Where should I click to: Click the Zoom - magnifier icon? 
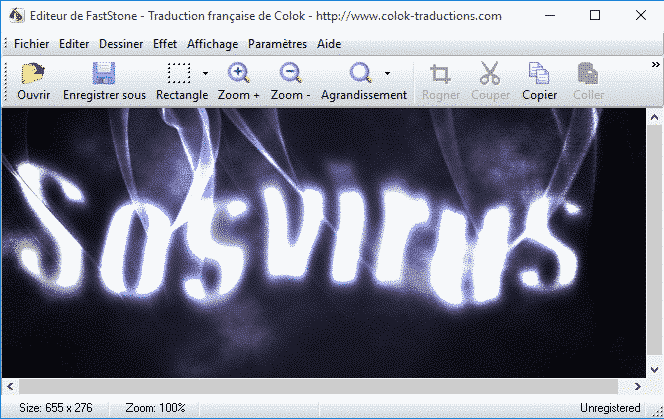coord(290,74)
